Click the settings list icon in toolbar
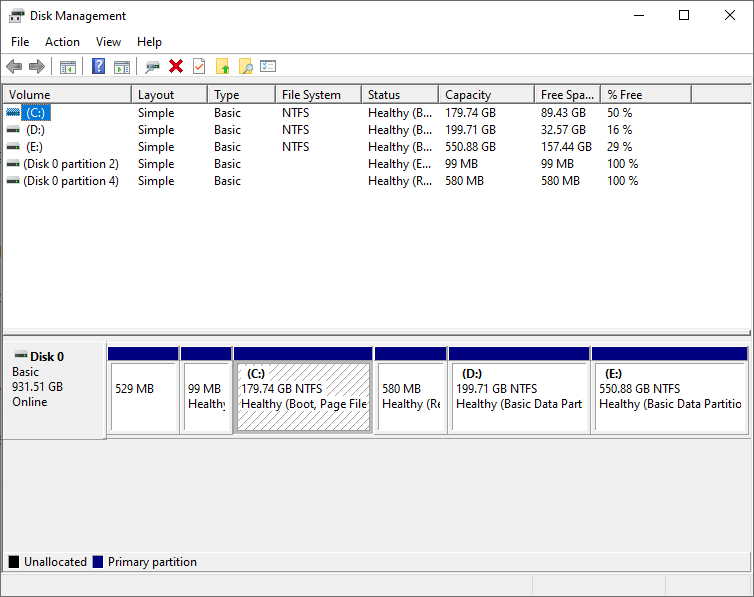The image size is (754, 597). pos(268,67)
